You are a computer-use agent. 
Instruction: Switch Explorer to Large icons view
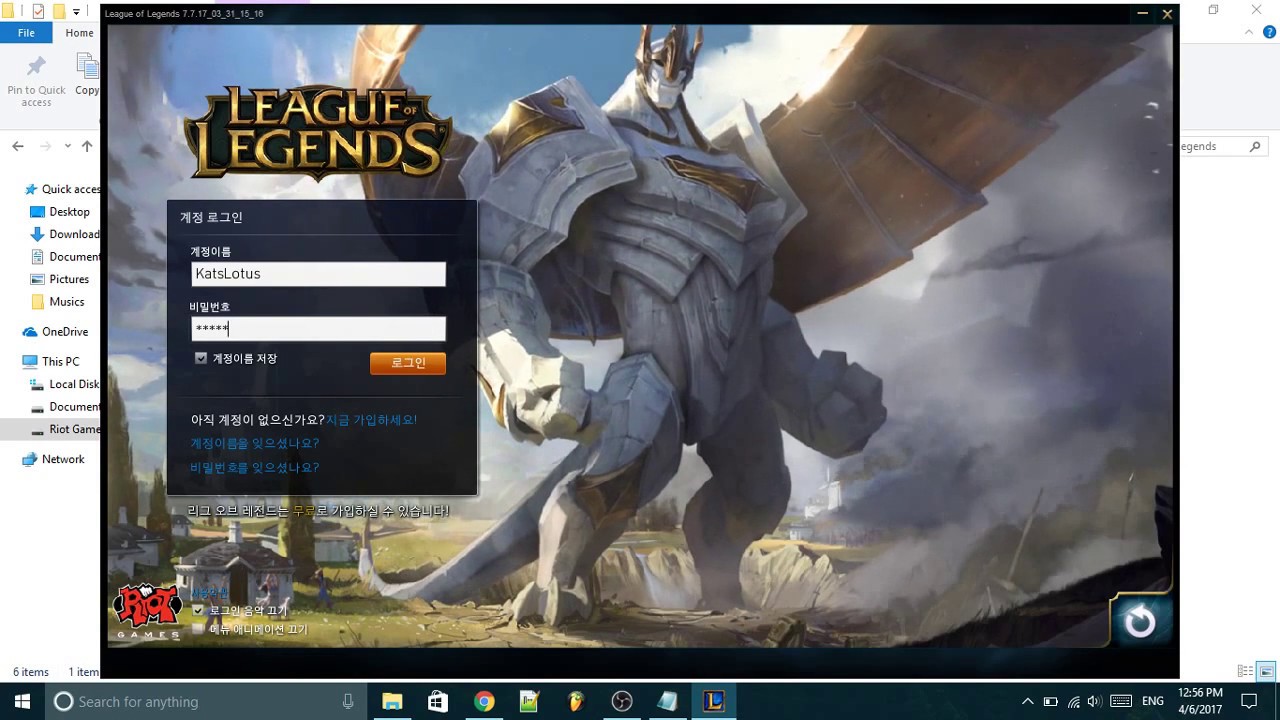pos(1266,672)
